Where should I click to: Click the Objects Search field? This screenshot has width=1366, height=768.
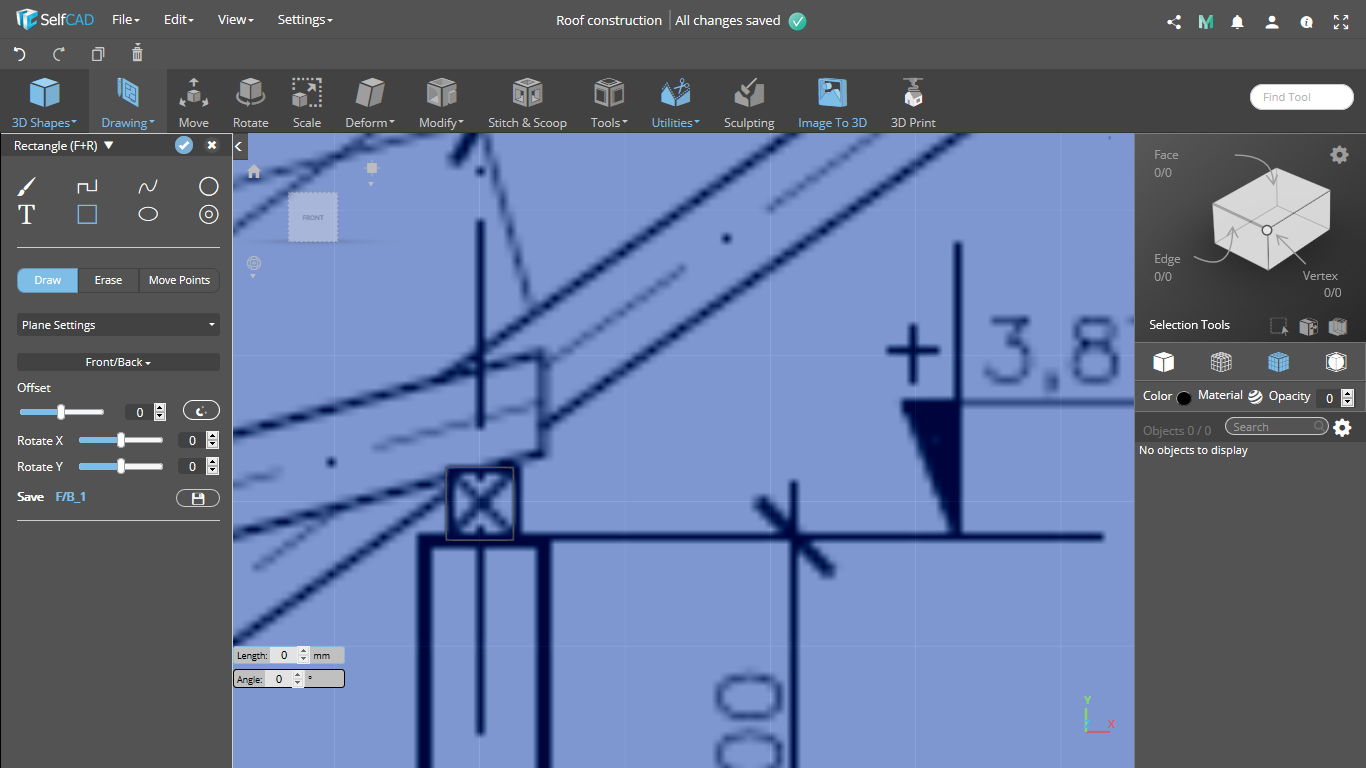point(1277,427)
